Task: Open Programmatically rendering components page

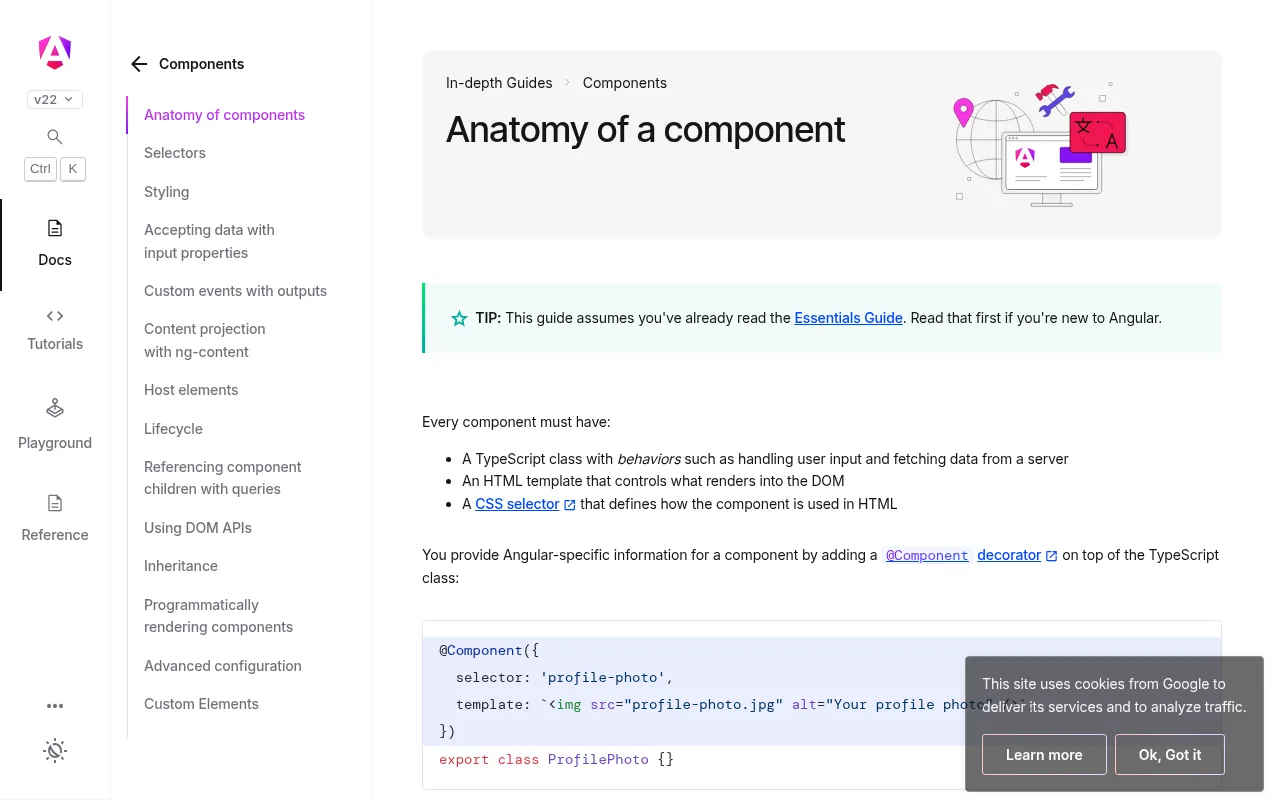Action: click(218, 616)
